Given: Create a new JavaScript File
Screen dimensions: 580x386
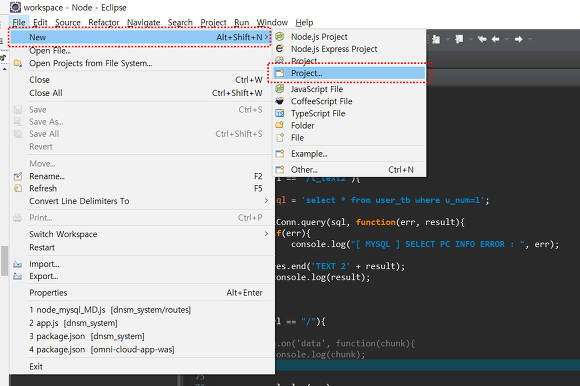Looking at the screenshot, I should coord(349,89).
